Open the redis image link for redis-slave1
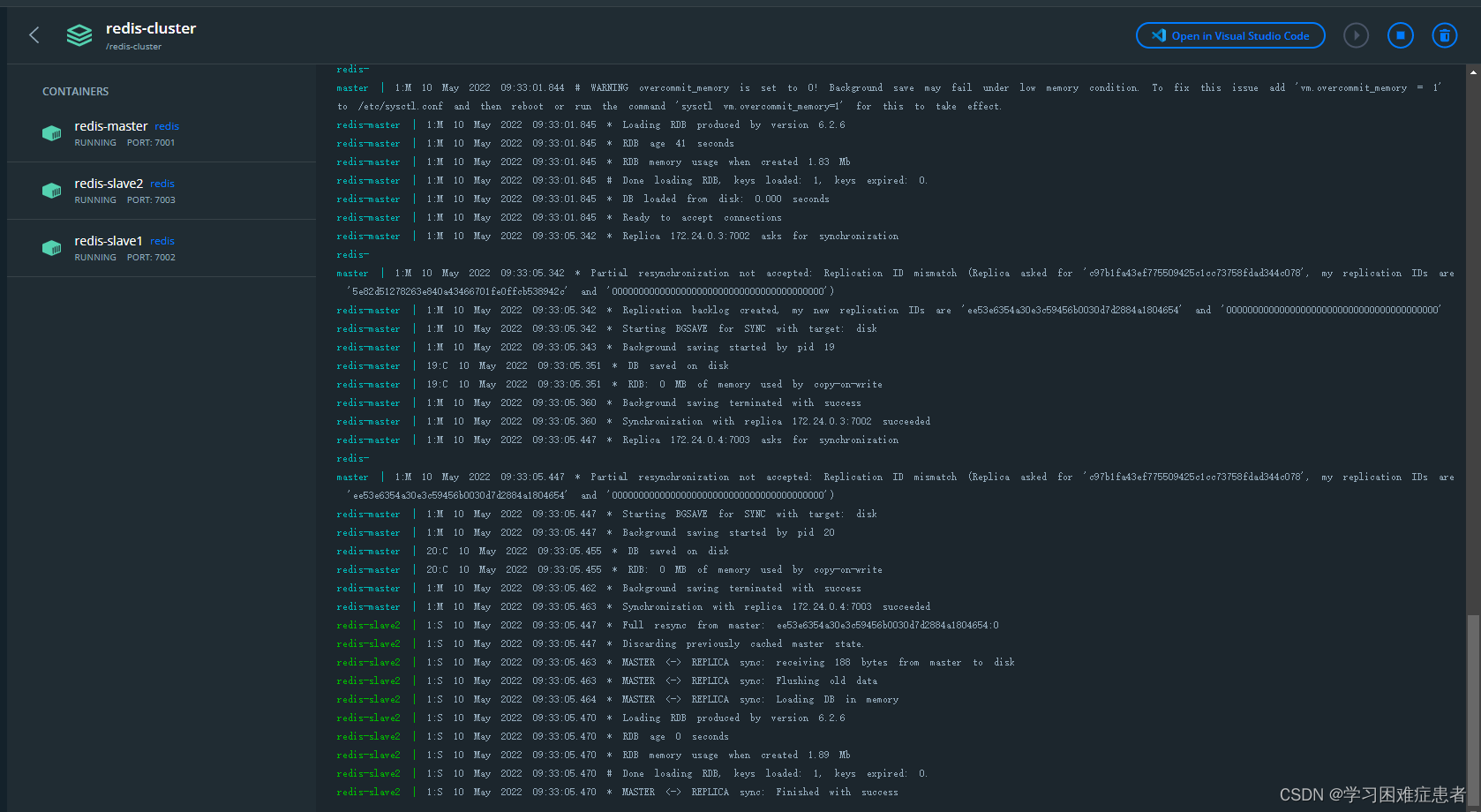1481x812 pixels. (162, 240)
